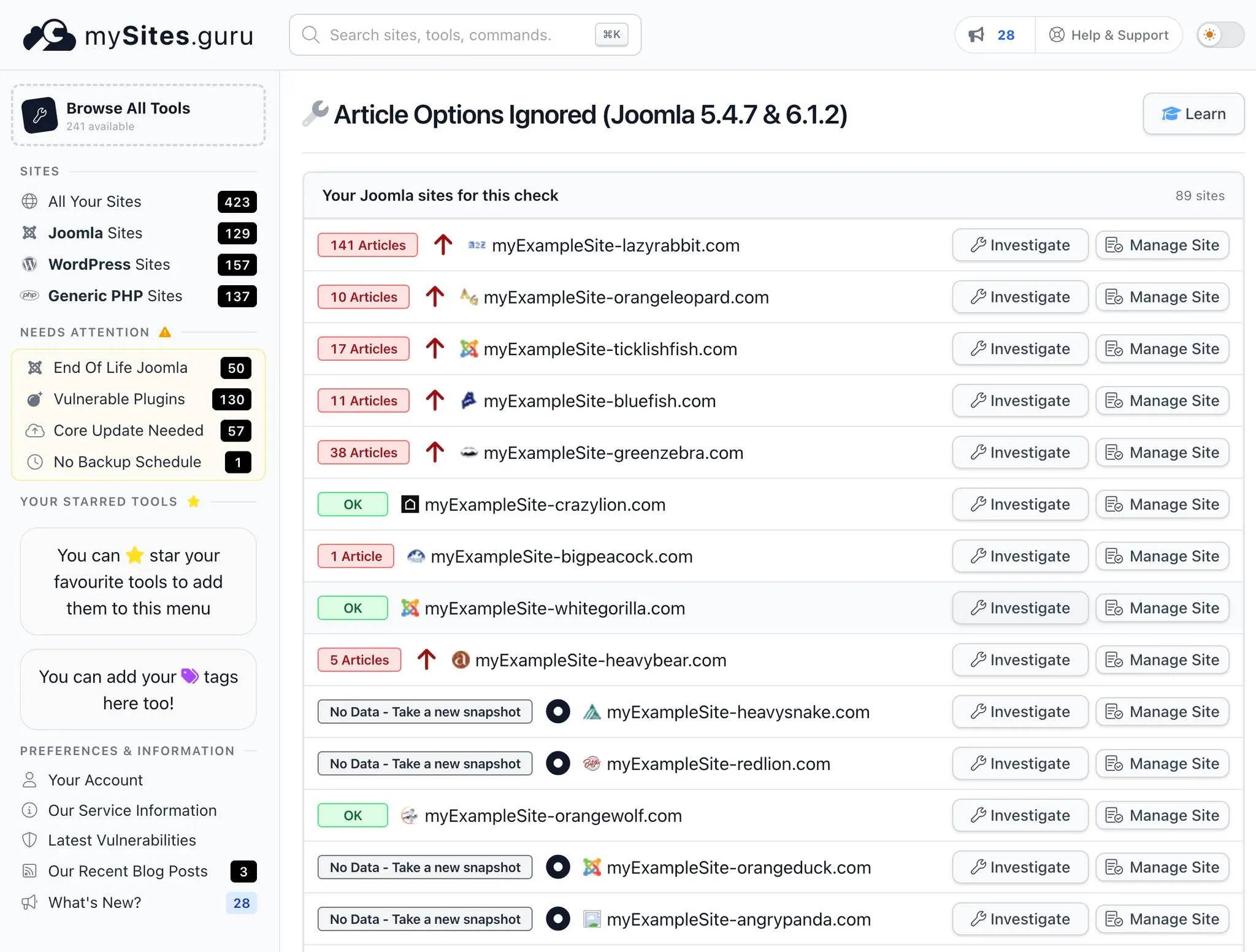Open WordPress Sites list

[139, 264]
